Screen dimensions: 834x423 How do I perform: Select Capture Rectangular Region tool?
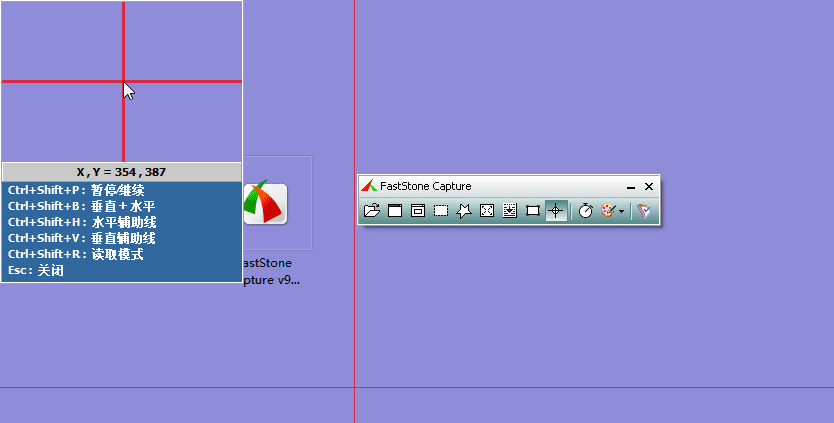(x=441, y=211)
